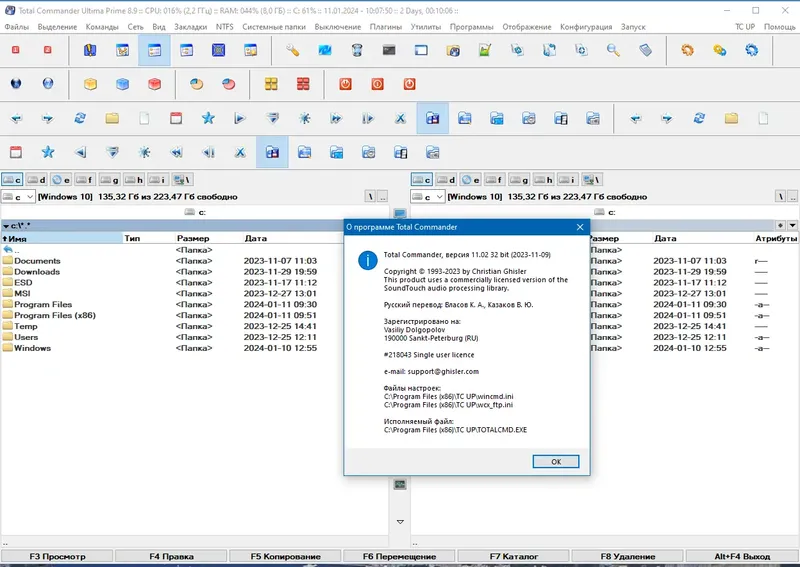The width and height of the screenshot is (800, 567).
Task: Open the Закладки menu
Action: 190,27
